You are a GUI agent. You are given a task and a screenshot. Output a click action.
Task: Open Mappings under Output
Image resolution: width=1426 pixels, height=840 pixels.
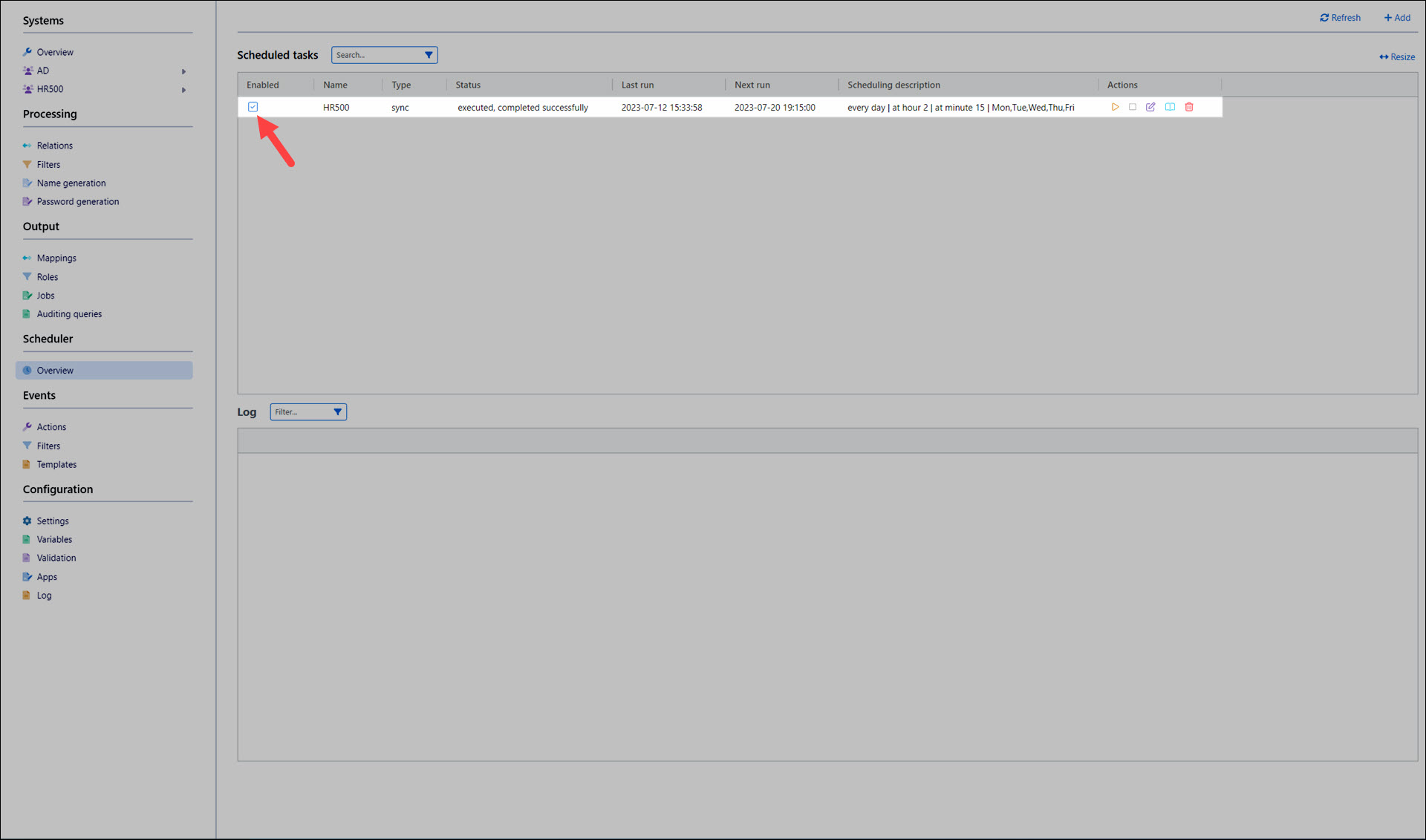[x=56, y=258]
